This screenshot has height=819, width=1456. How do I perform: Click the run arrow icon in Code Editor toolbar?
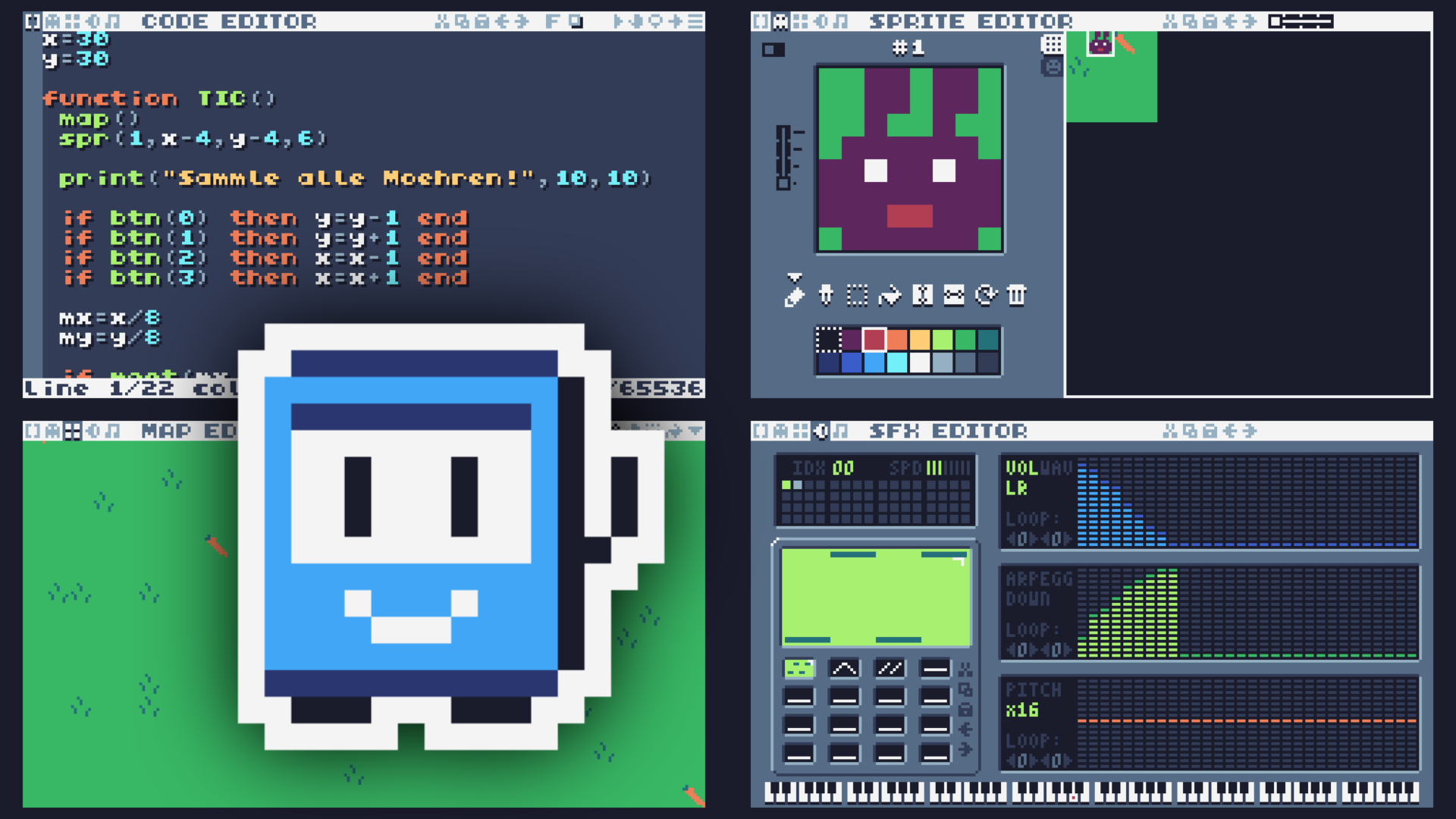[619, 21]
